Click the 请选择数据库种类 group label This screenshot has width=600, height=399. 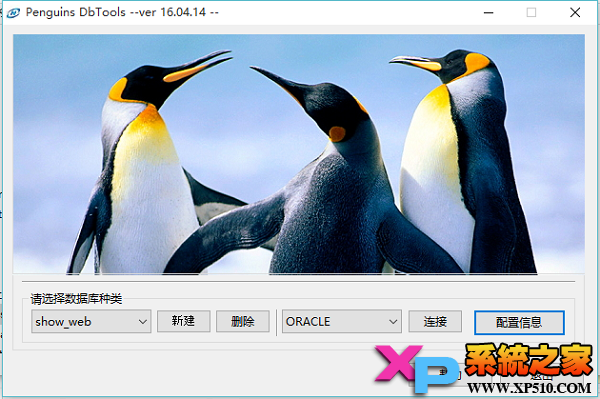pyautogui.click(x=76, y=299)
